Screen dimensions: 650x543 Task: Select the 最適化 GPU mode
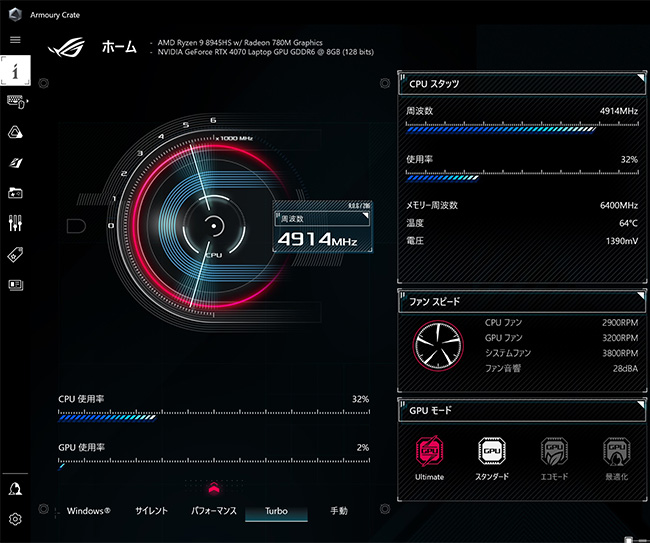coord(616,458)
